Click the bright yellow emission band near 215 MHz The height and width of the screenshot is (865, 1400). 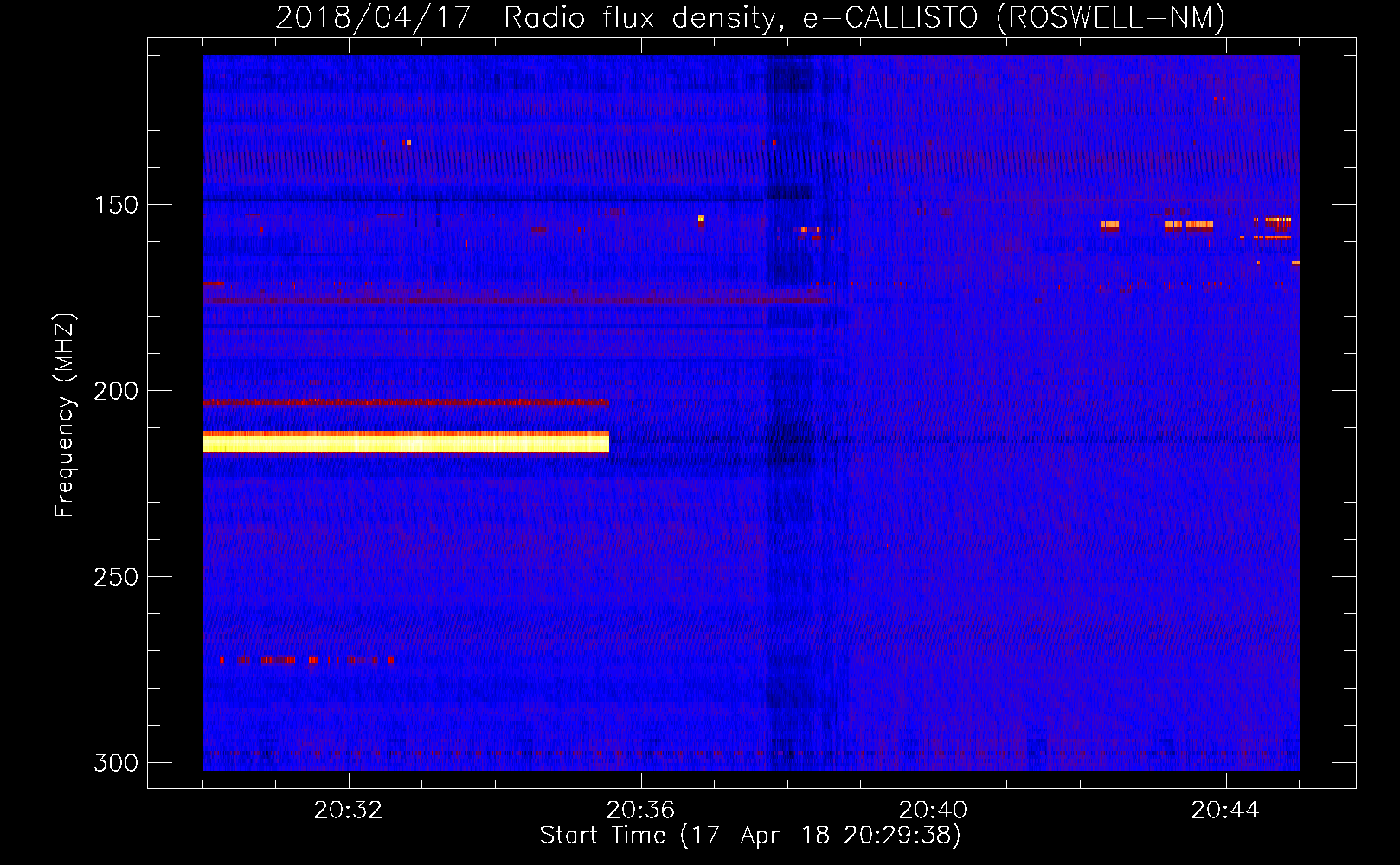pos(406,442)
